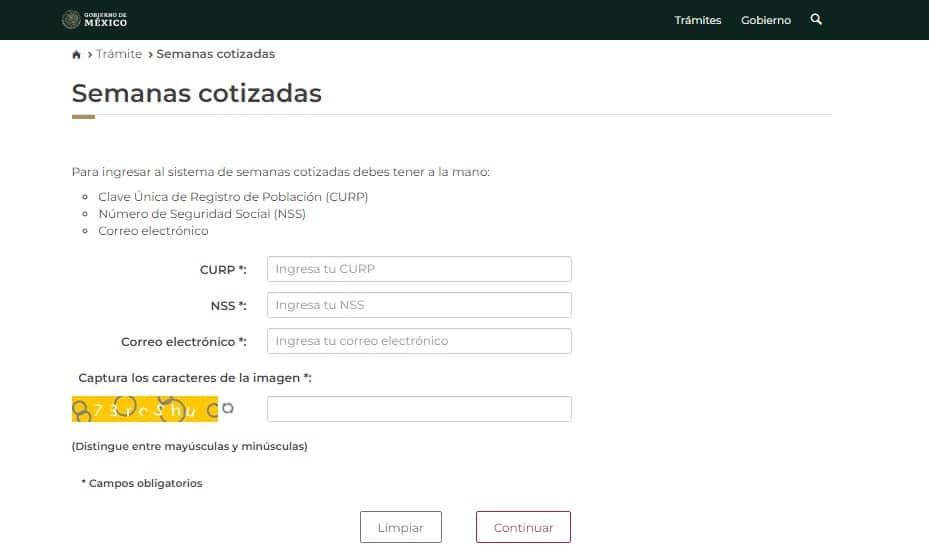
Task: Focus the CURP input field
Action: point(419,269)
